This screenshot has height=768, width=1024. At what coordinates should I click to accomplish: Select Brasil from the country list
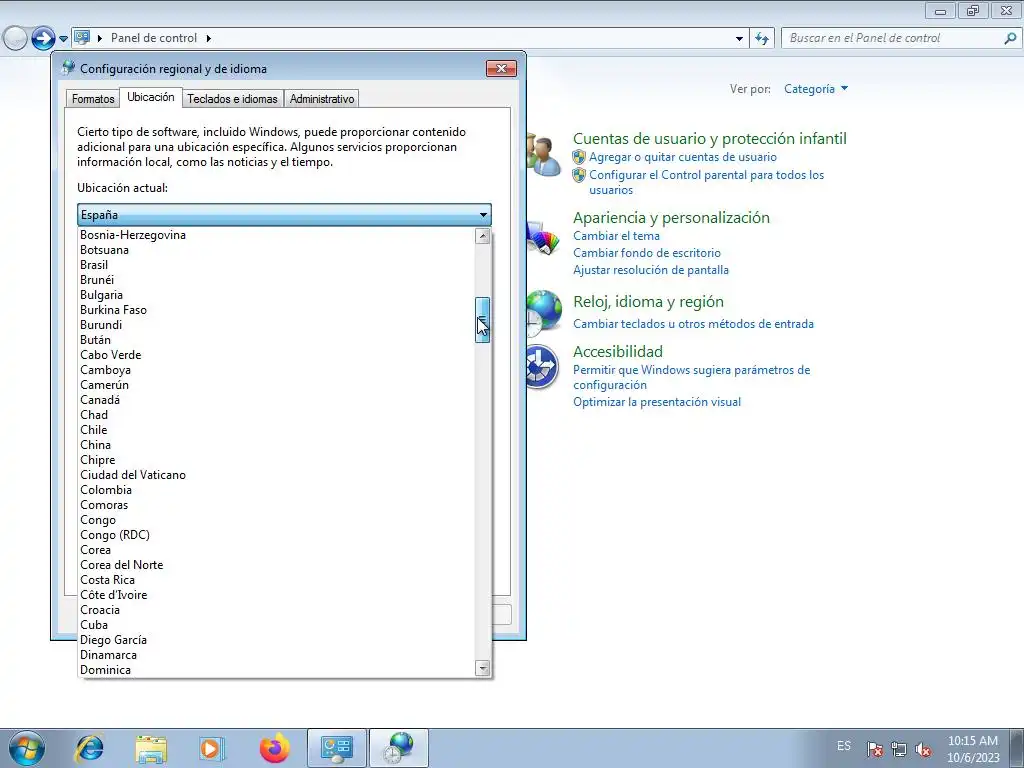coord(276,265)
